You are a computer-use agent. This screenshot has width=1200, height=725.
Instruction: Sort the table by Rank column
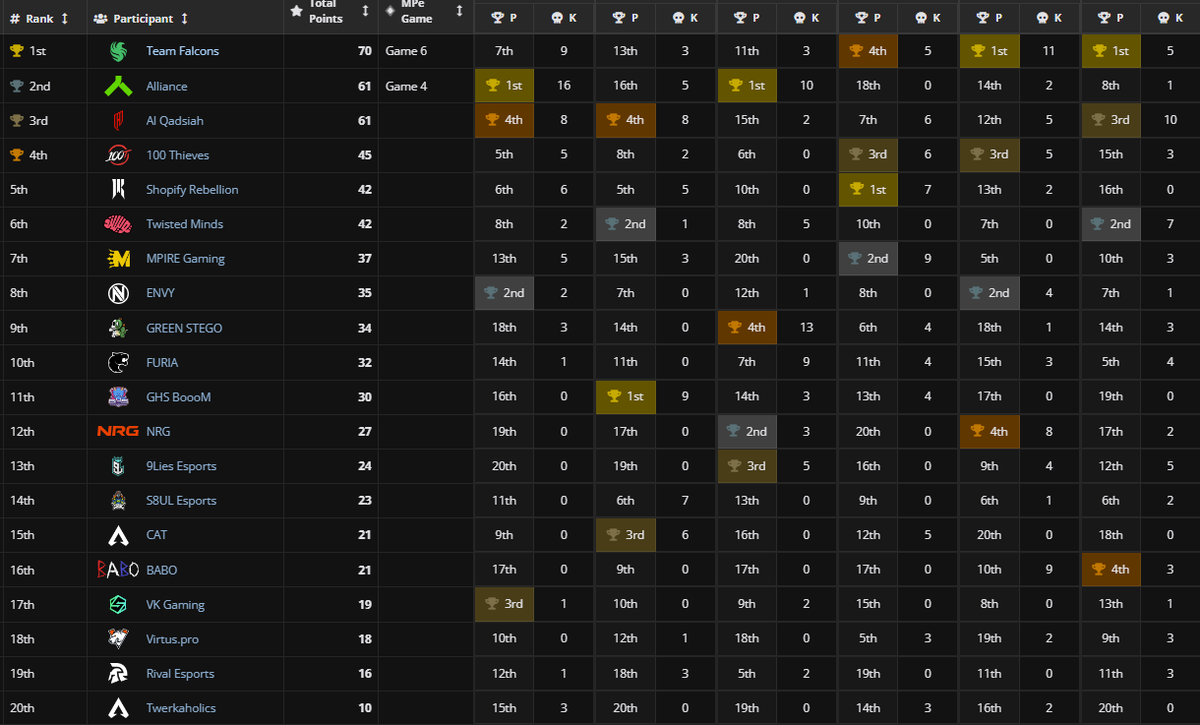click(65, 18)
